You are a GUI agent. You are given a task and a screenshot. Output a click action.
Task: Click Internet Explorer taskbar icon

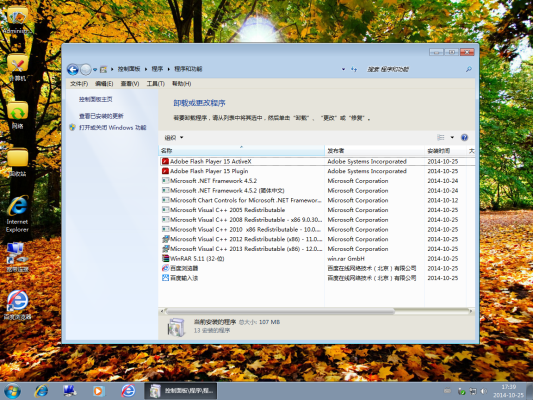pyautogui.click(x=41, y=391)
